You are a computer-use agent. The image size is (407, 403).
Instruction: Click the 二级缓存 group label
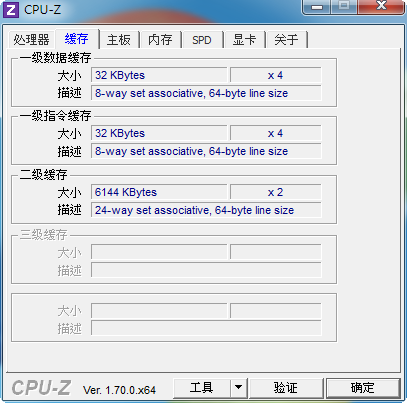[43, 175]
